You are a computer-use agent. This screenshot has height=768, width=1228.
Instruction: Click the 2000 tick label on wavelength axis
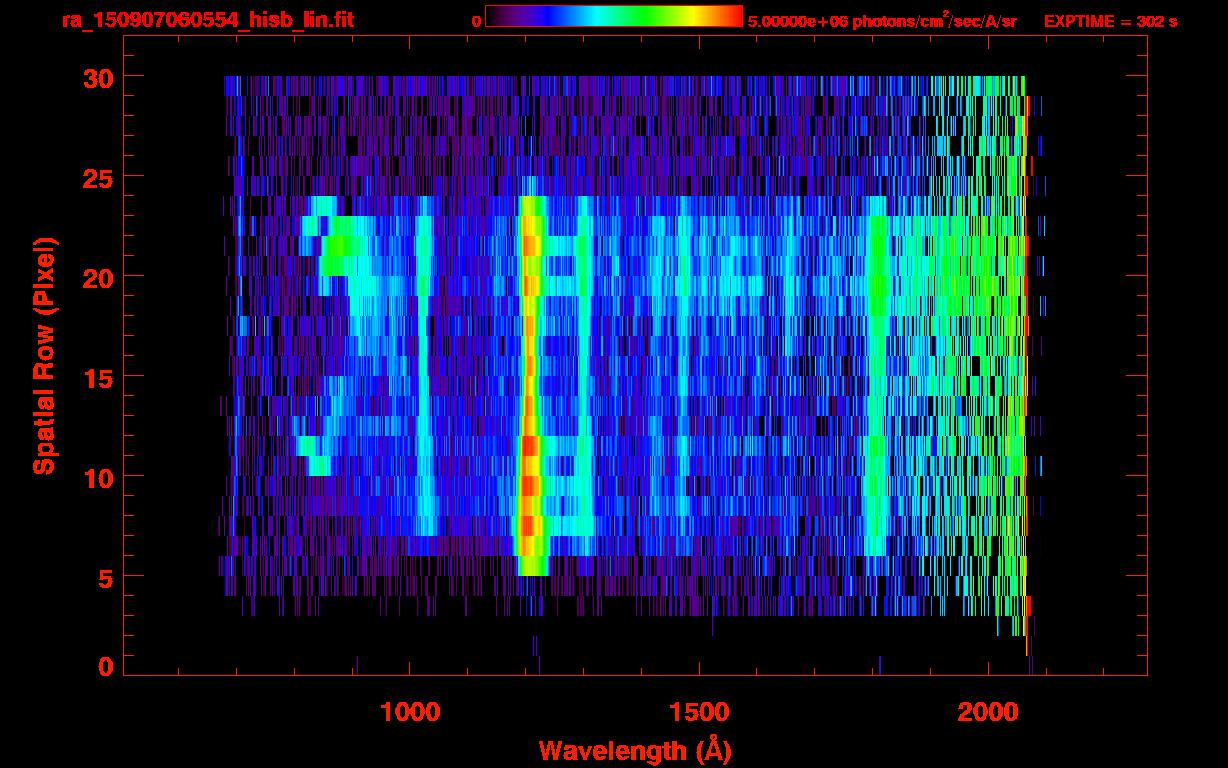point(988,712)
